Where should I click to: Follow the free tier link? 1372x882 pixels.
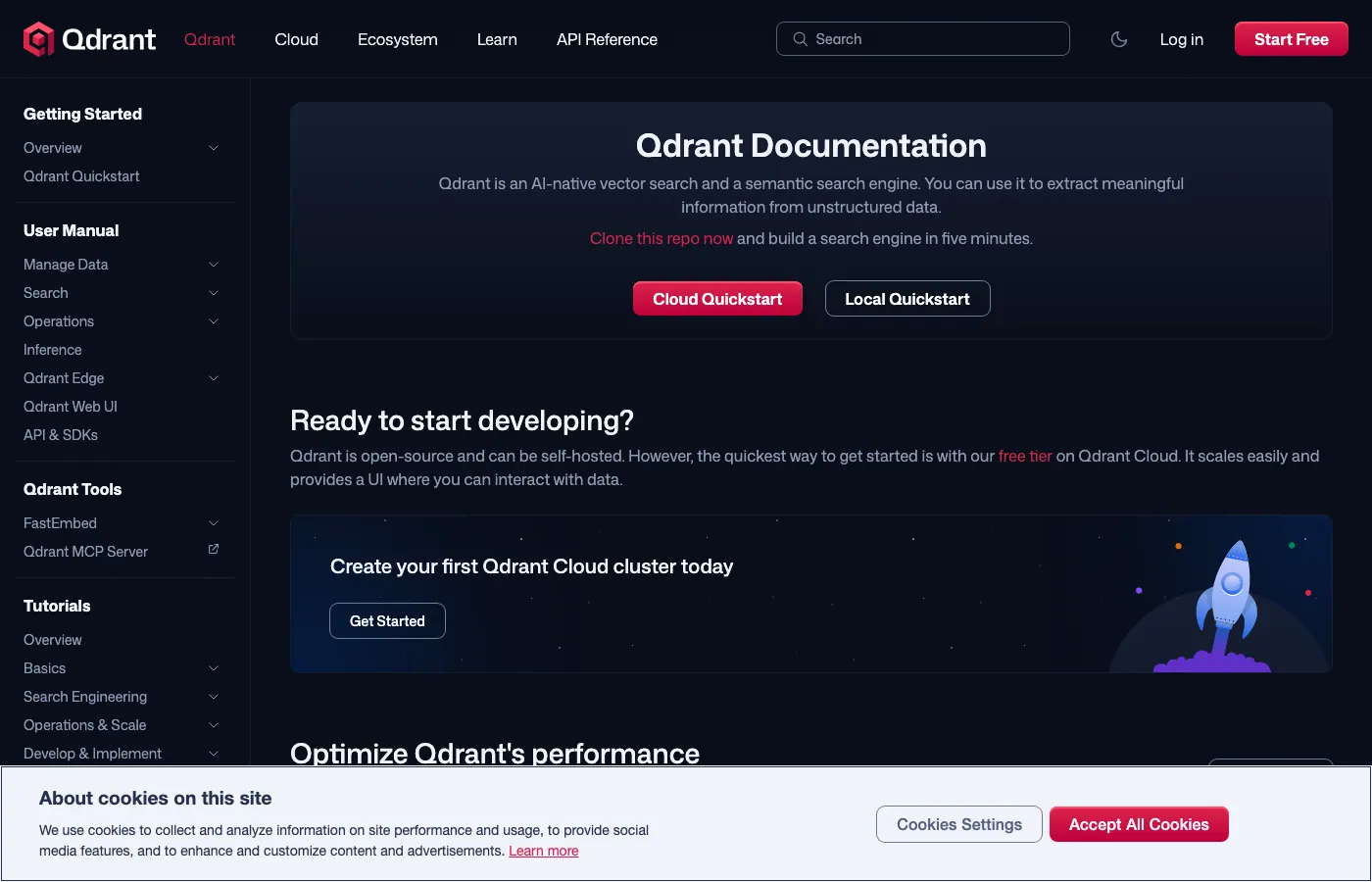tap(1025, 456)
